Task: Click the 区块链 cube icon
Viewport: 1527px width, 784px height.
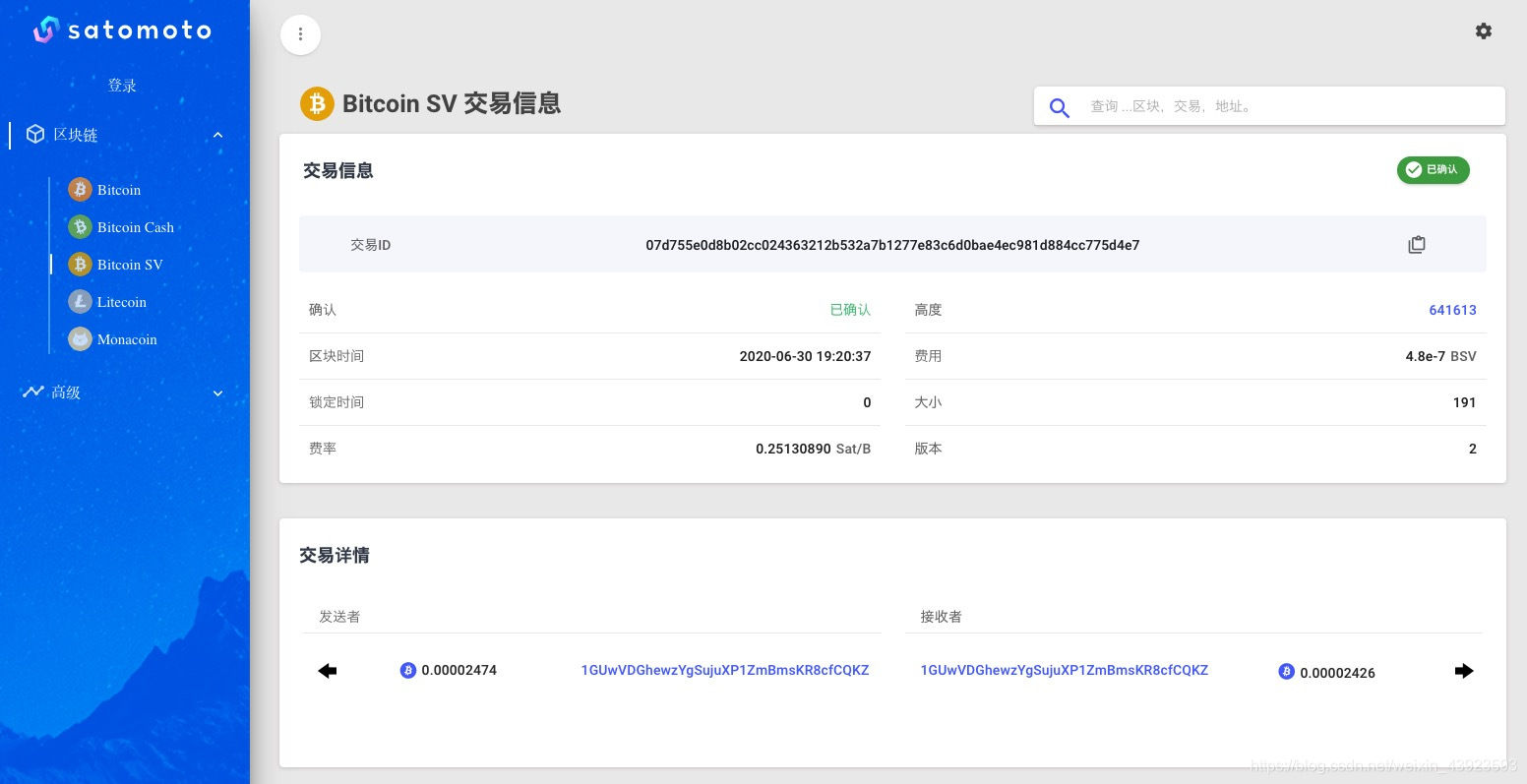Action: pos(35,134)
